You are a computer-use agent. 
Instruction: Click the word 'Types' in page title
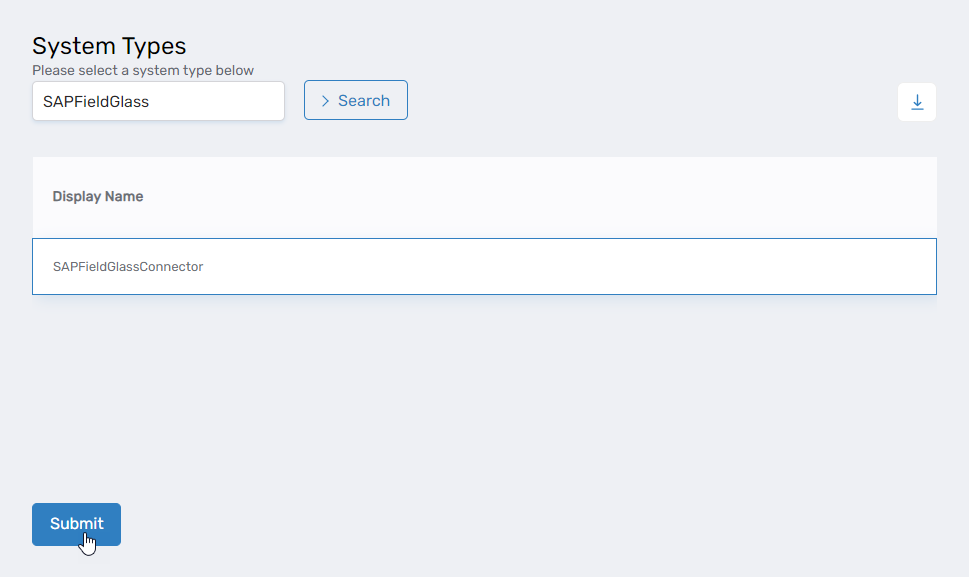pyautogui.click(x=152, y=46)
